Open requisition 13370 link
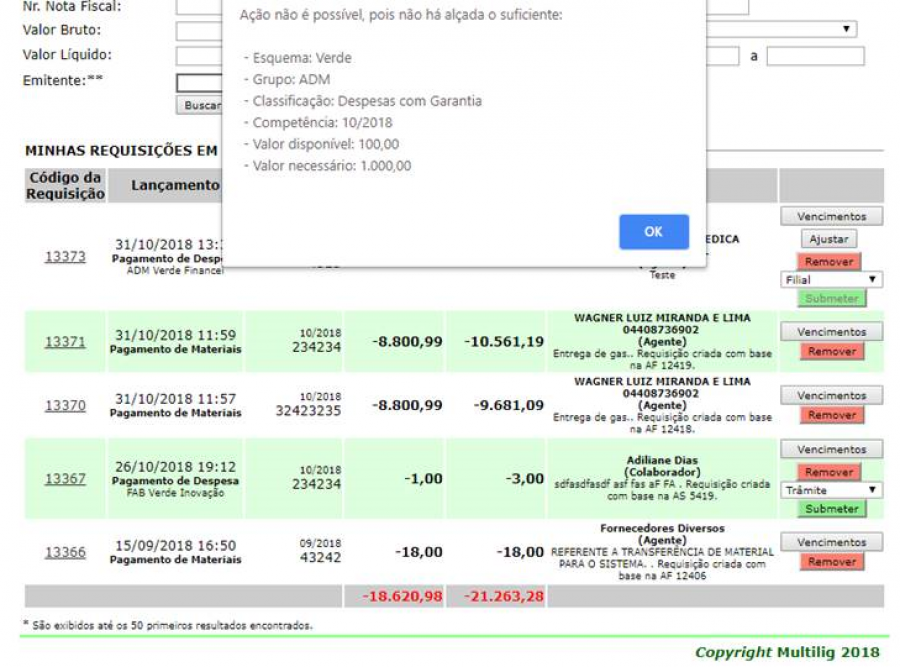 65,405
